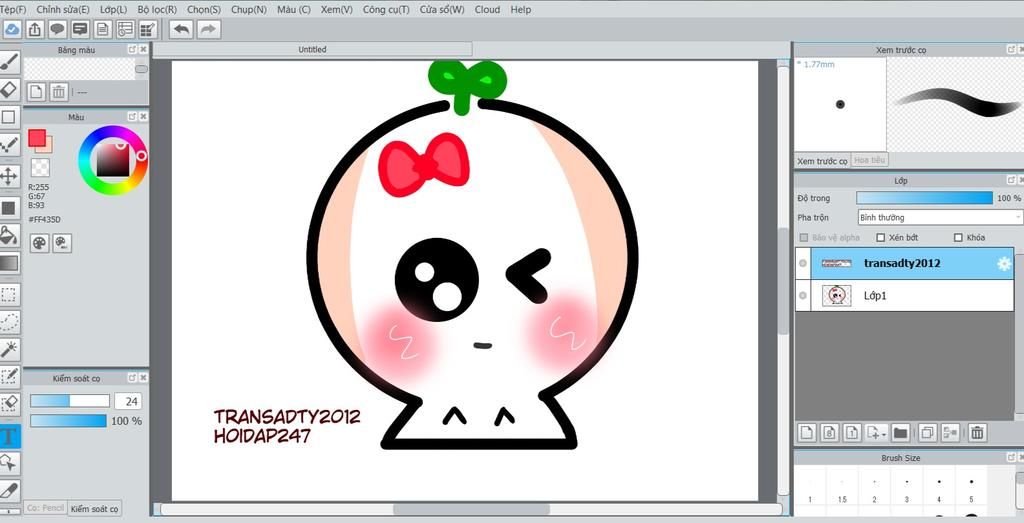The height and width of the screenshot is (523, 1024).
Task: Open the second palette icon under hex code
Action: (62, 243)
